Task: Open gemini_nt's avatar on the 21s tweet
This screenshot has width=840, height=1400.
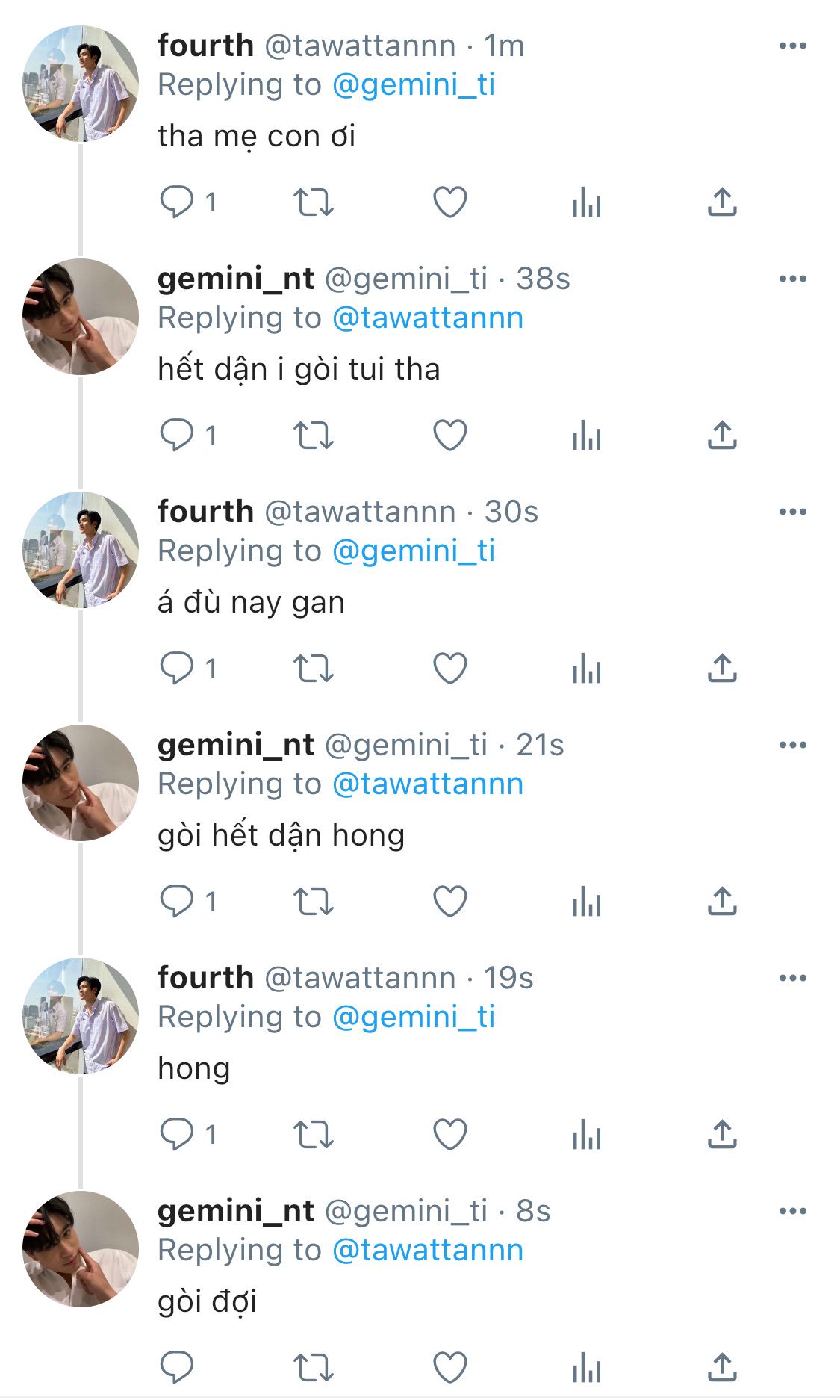Action: point(81,783)
